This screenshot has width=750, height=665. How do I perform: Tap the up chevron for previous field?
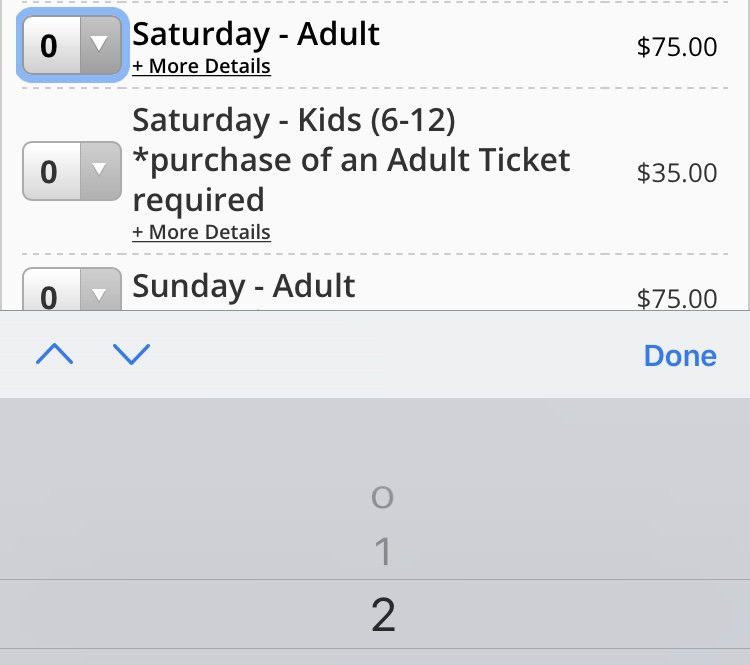coord(54,354)
